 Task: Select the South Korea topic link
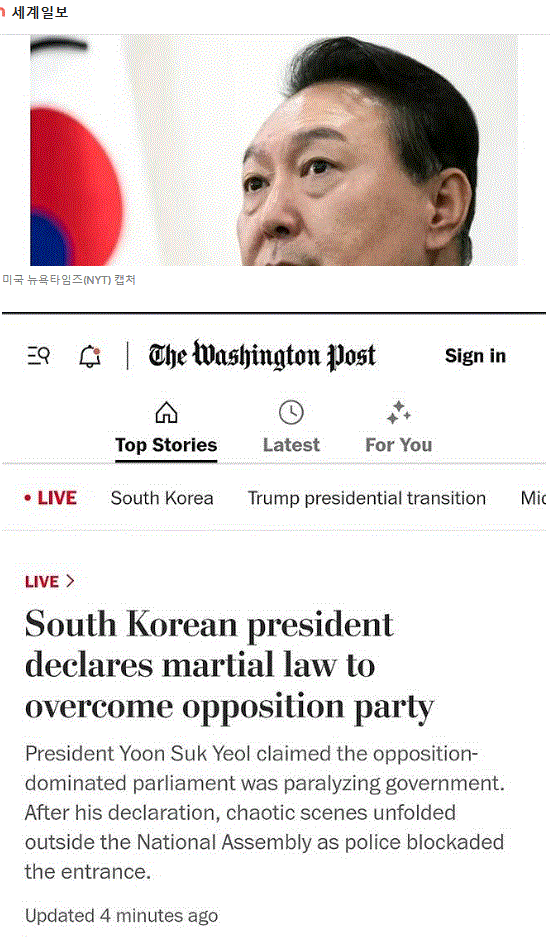coord(162,498)
